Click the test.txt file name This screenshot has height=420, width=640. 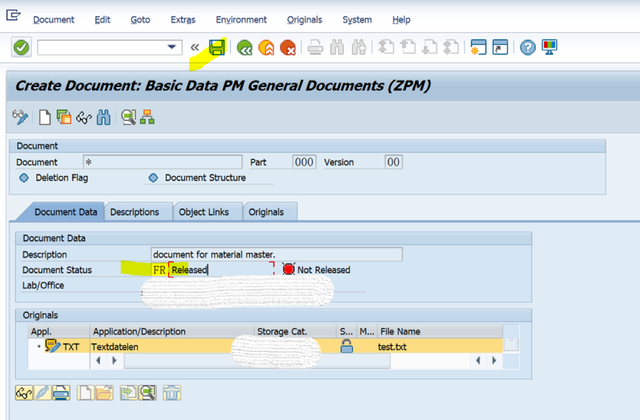(392, 347)
